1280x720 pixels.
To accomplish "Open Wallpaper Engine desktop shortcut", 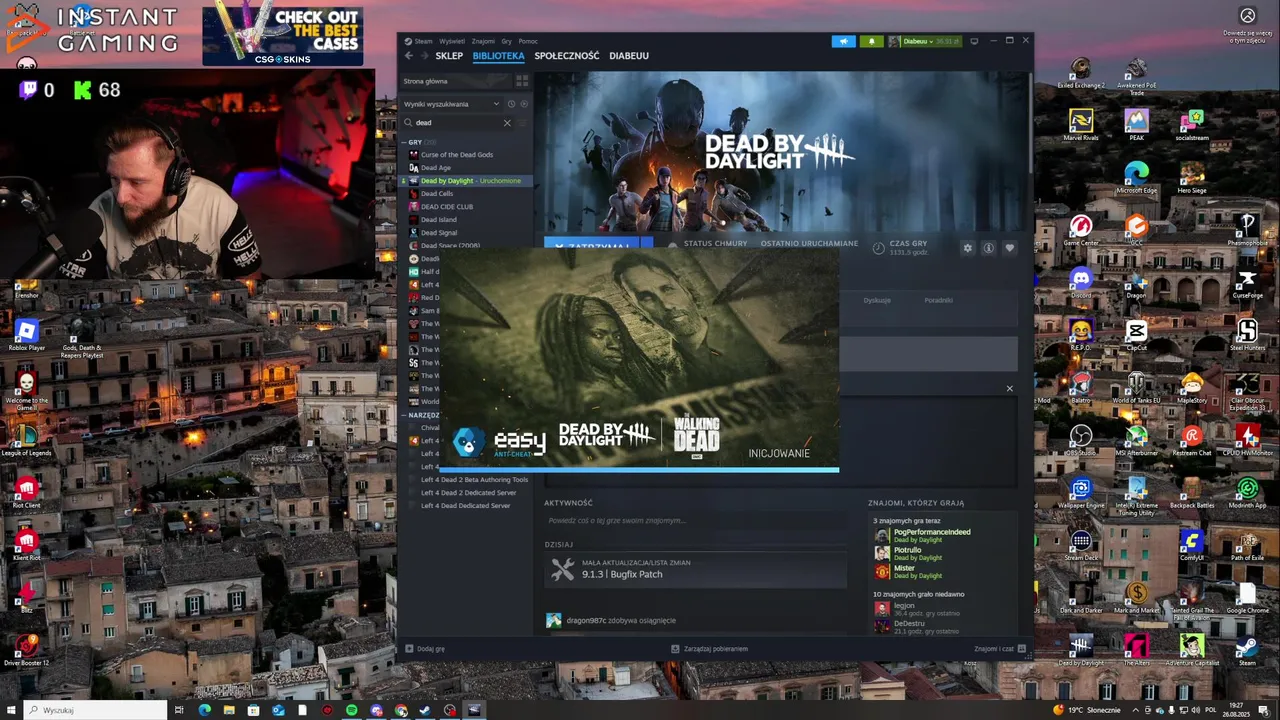I will pos(1081,492).
